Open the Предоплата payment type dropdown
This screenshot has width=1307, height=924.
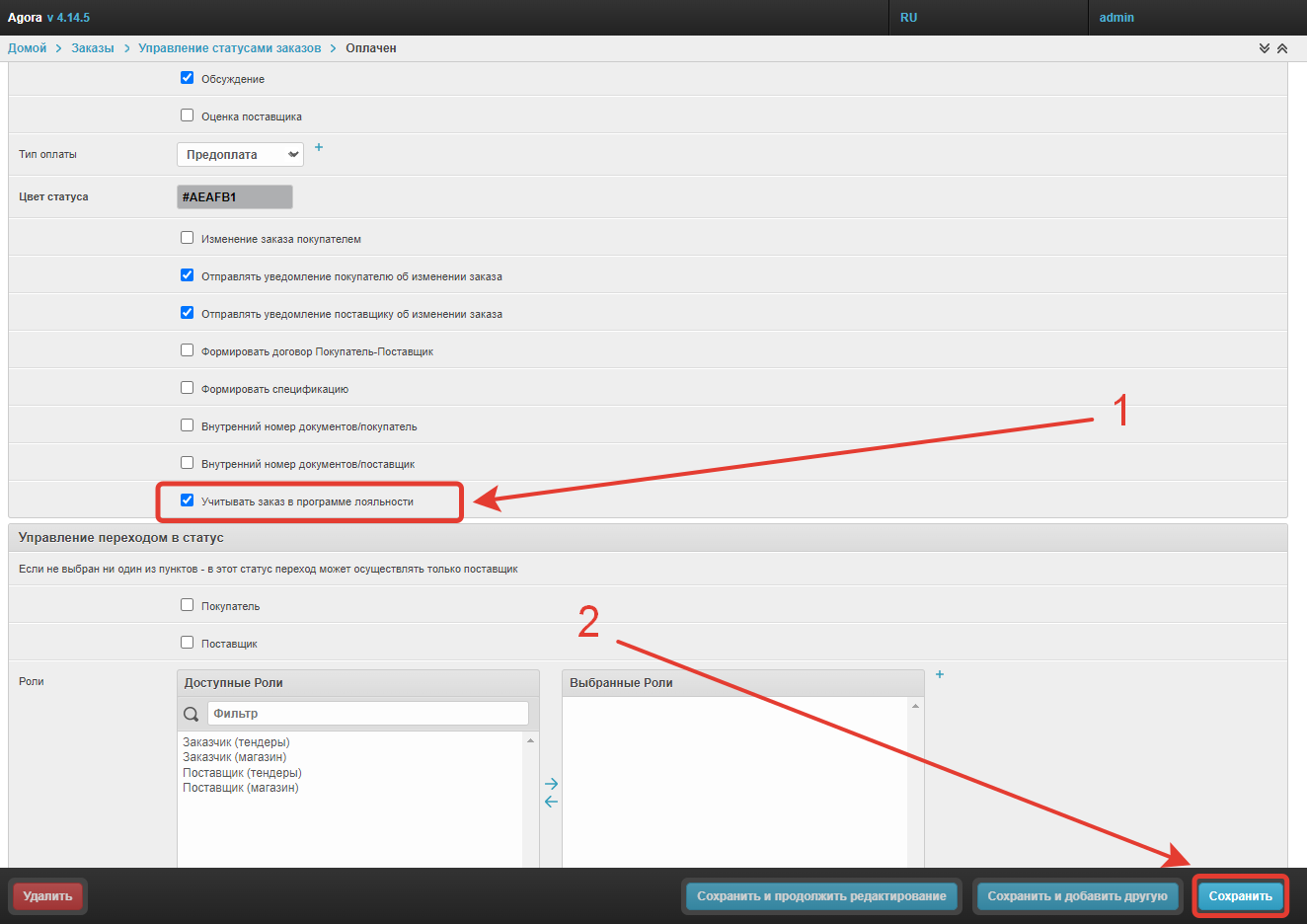[x=240, y=155]
